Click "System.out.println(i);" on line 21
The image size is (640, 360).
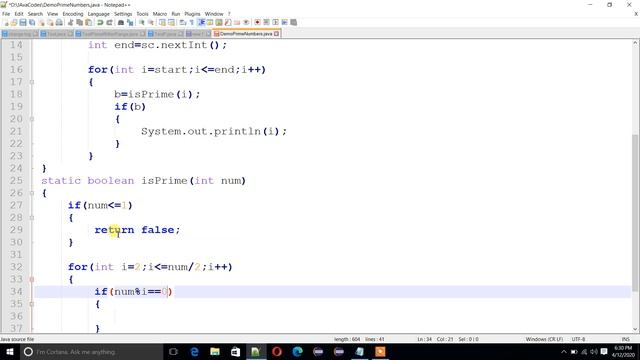214,131
